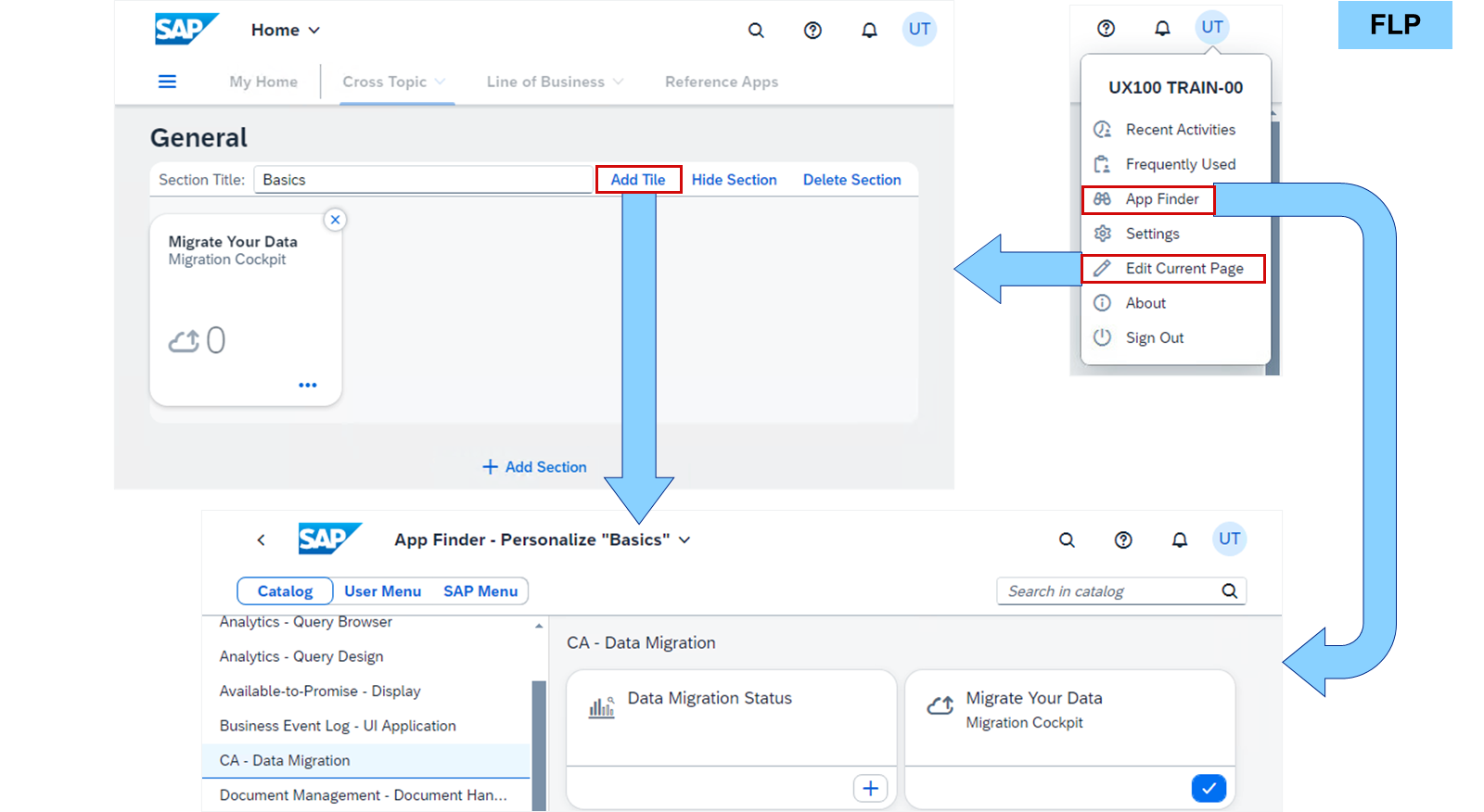This screenshot has width=1484, height=812.
Task: Select the Document Management catalog entry
Action: (364, 795)
